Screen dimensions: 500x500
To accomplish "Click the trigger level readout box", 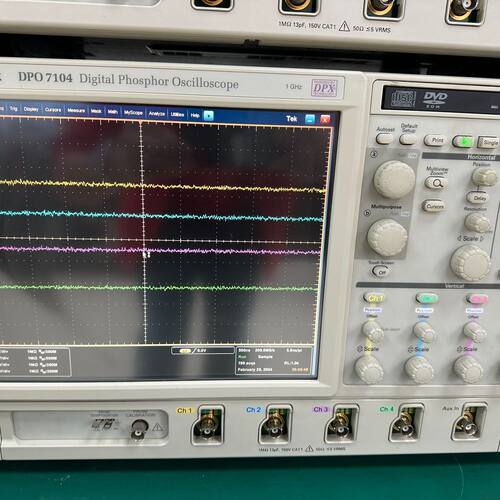I will pos(203,351).
